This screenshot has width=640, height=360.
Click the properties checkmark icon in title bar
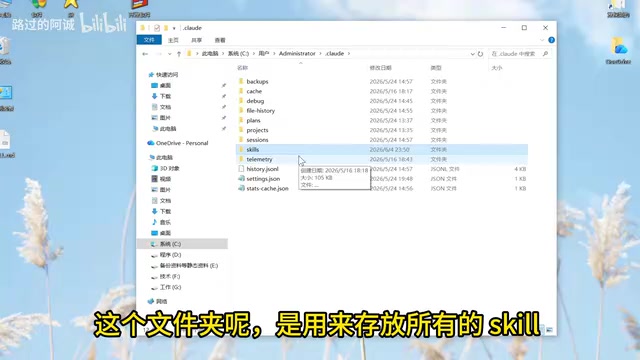[157, 28]
